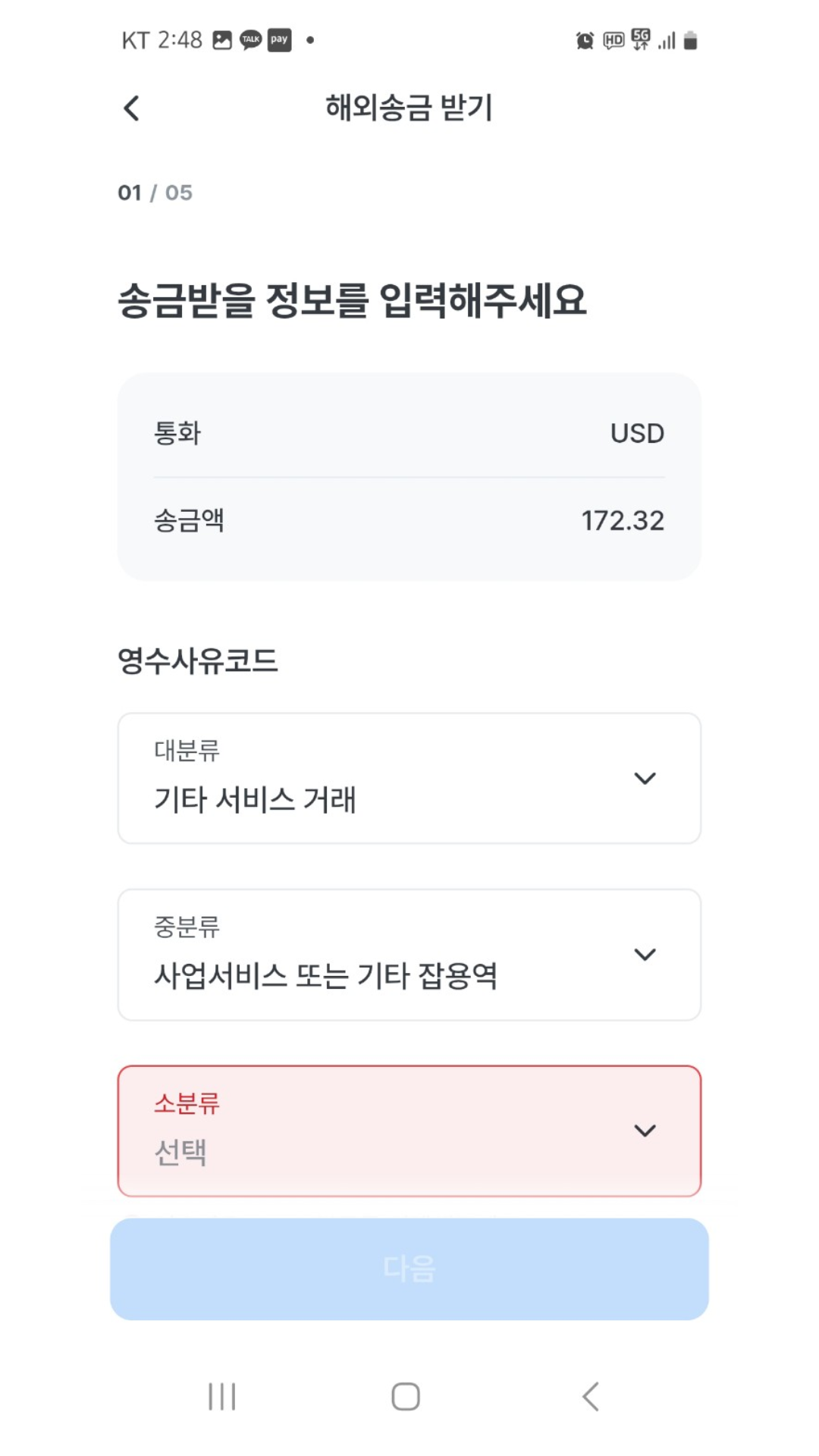Tap the battery indicator icon
This screenshot has width=819, height=1456.
(690, 40)
